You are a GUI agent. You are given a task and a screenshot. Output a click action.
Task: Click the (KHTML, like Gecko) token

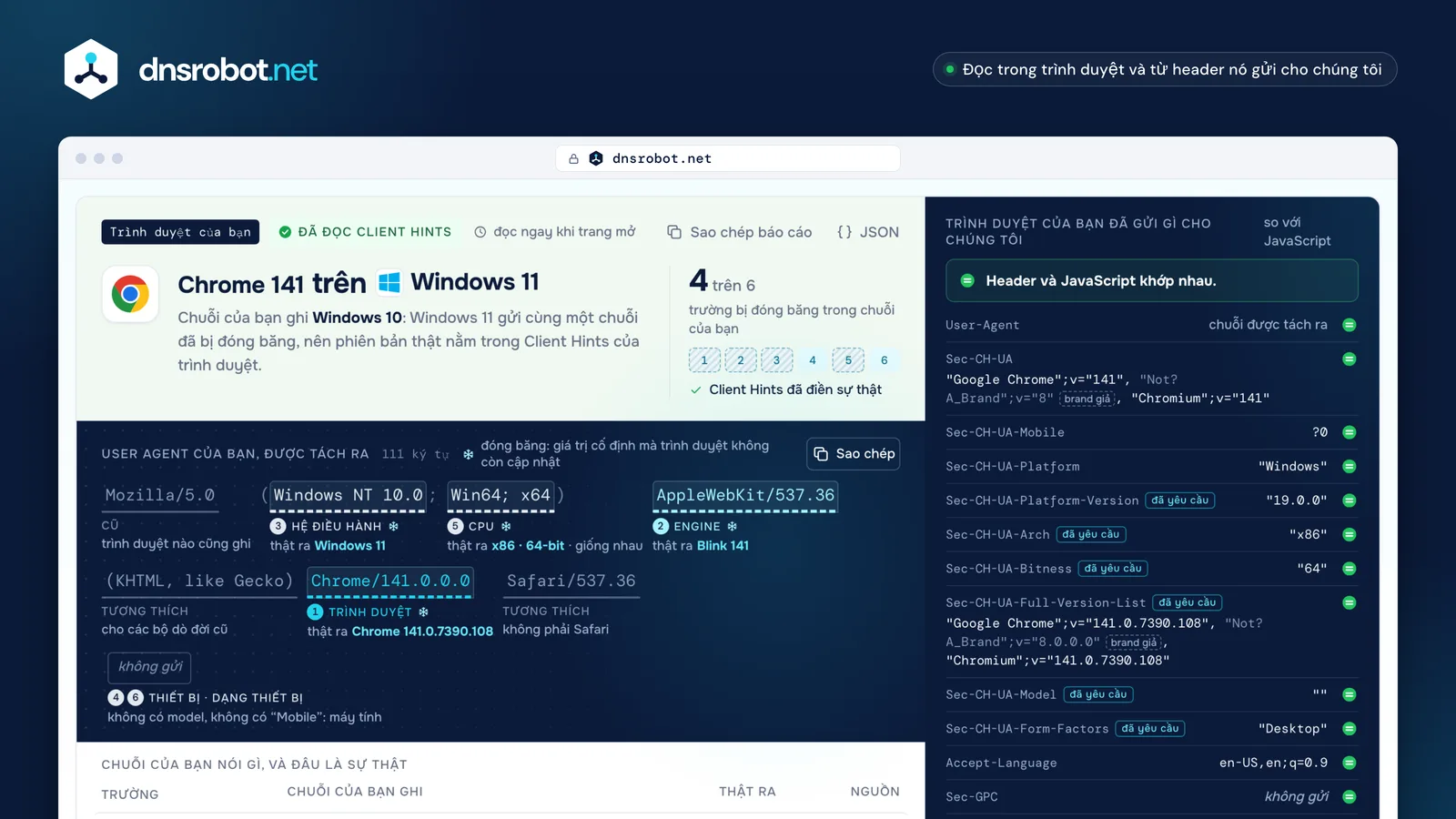point(199,581)
